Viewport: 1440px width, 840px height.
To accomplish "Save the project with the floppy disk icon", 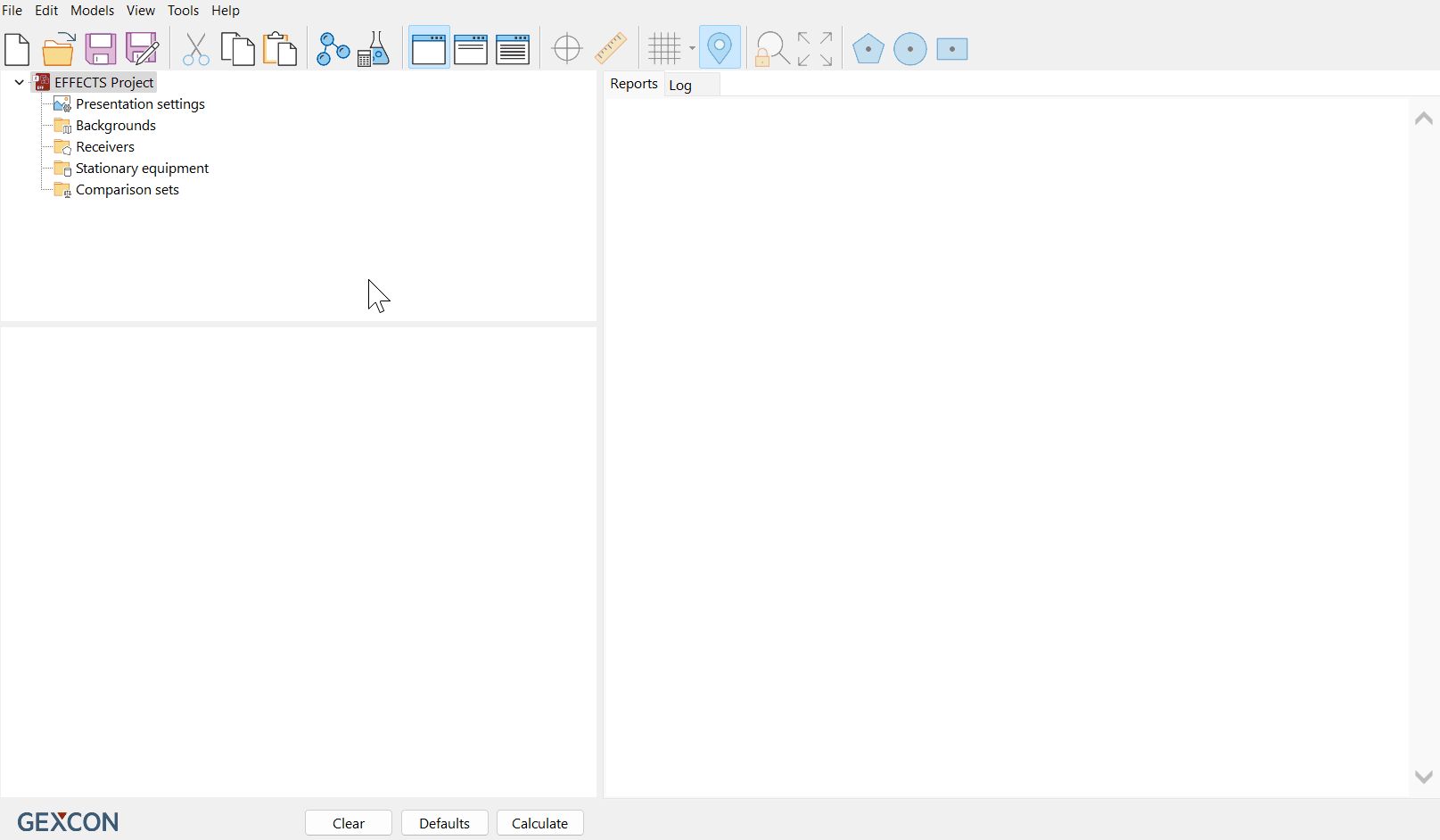I will click(x=101, y=49).
